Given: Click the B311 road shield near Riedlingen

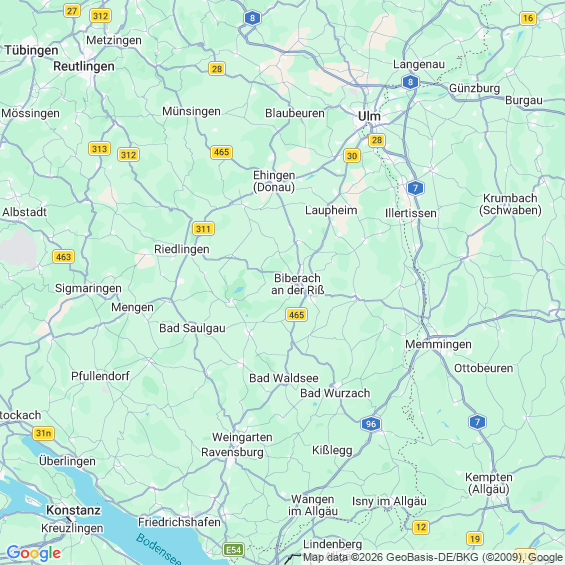Looking at the screenshot, I should pyautogui.click(x=203, y=228).
